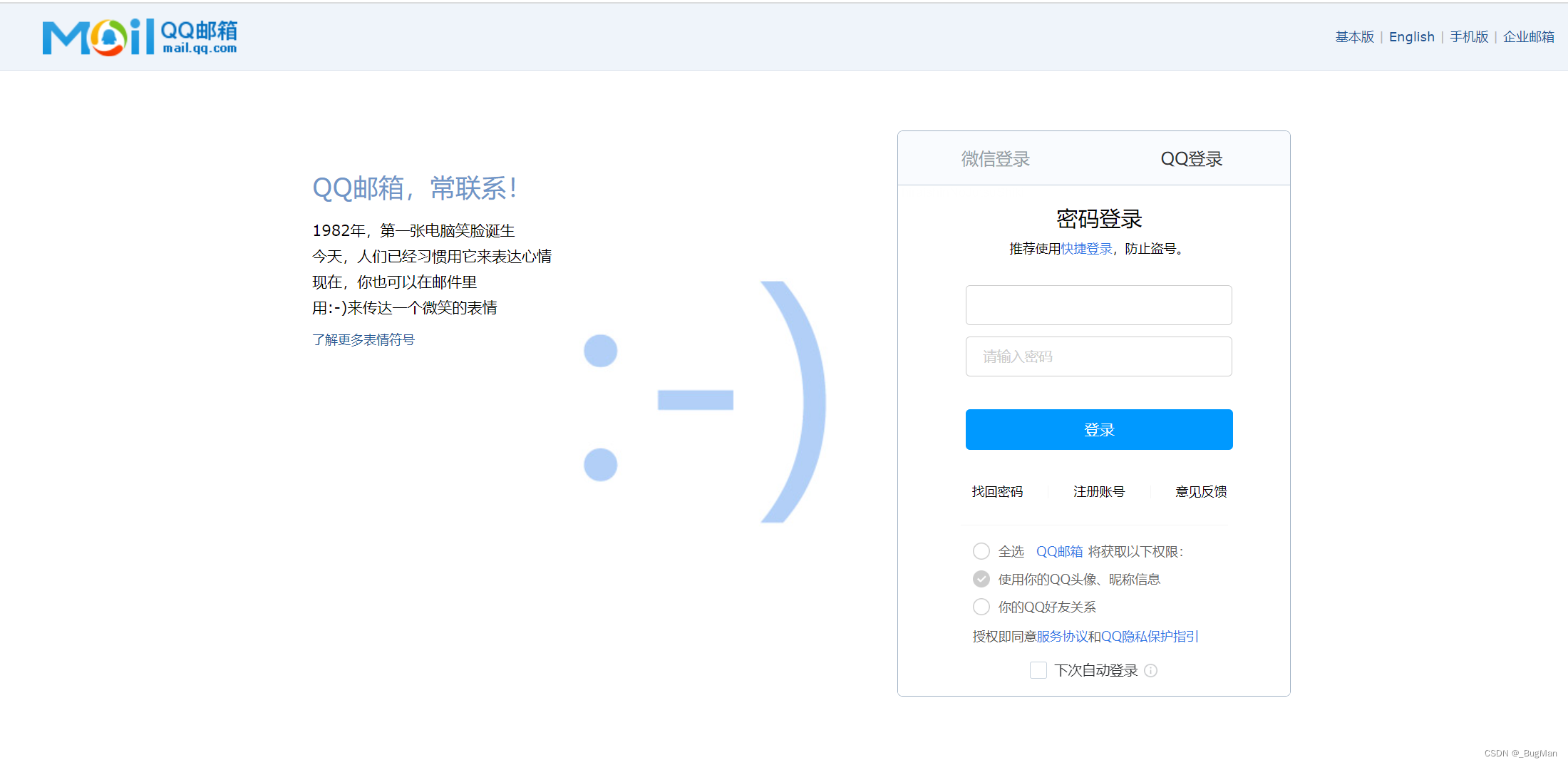Viewport: 1568px width, 765px height.
Task: Open the QQ隐私保护指引 link
Action: (x=1150, y=636)
